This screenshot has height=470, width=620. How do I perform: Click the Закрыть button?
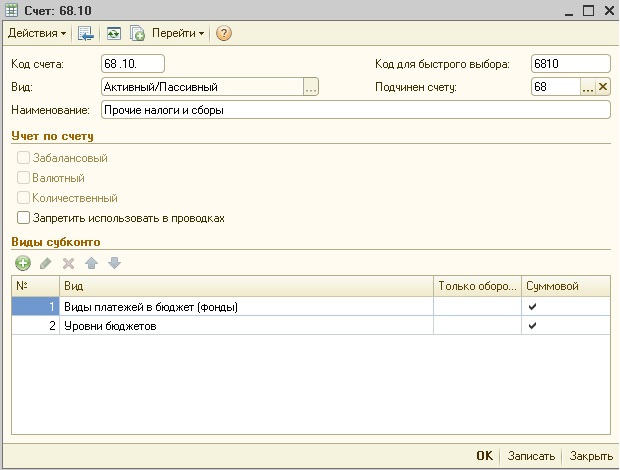point(591,456)
